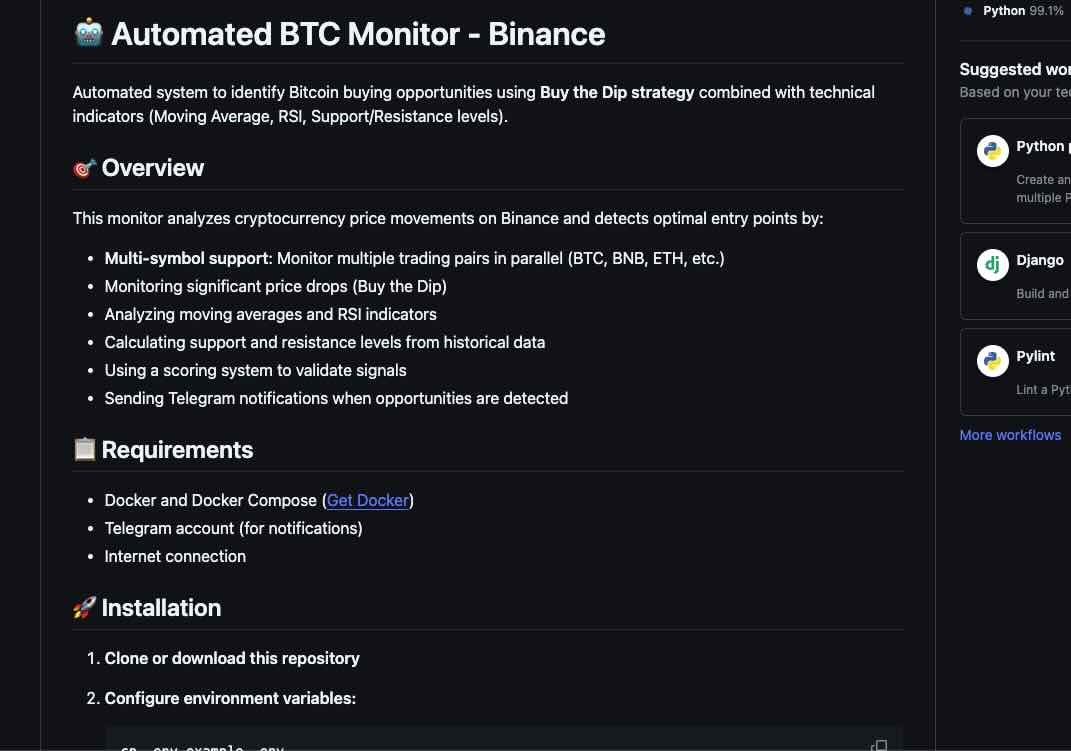Select the Django workflow icon

click(x=991, y=265)
